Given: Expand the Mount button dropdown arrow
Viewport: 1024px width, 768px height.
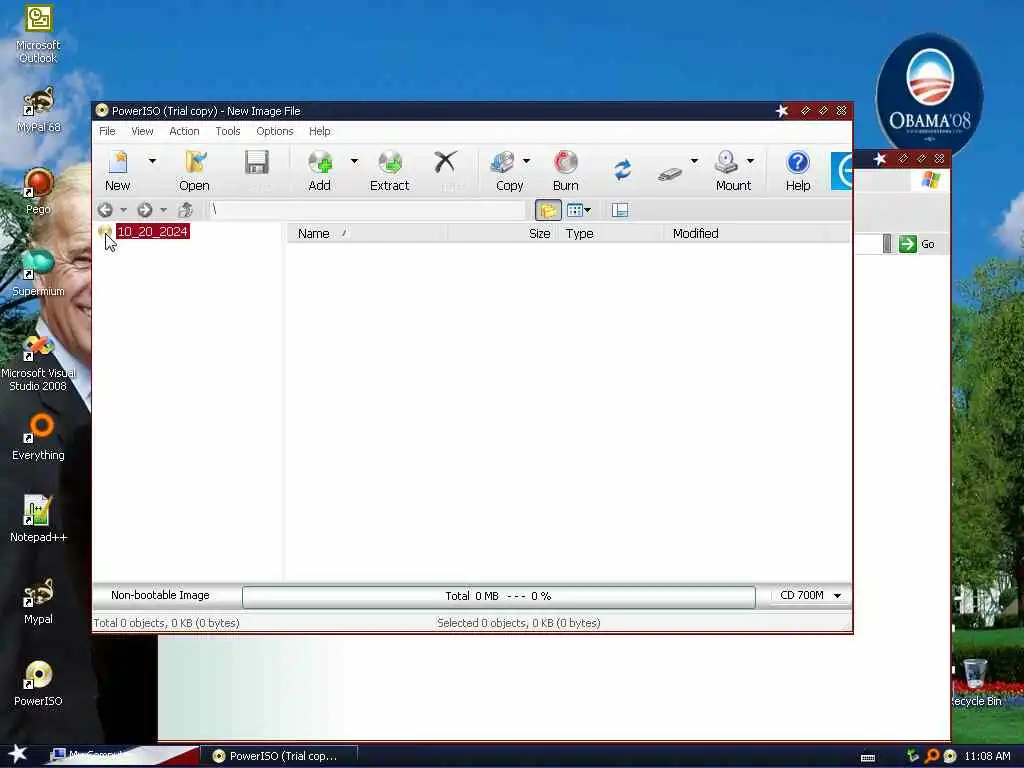Looking at the screenshot, I should click(750, 161).
